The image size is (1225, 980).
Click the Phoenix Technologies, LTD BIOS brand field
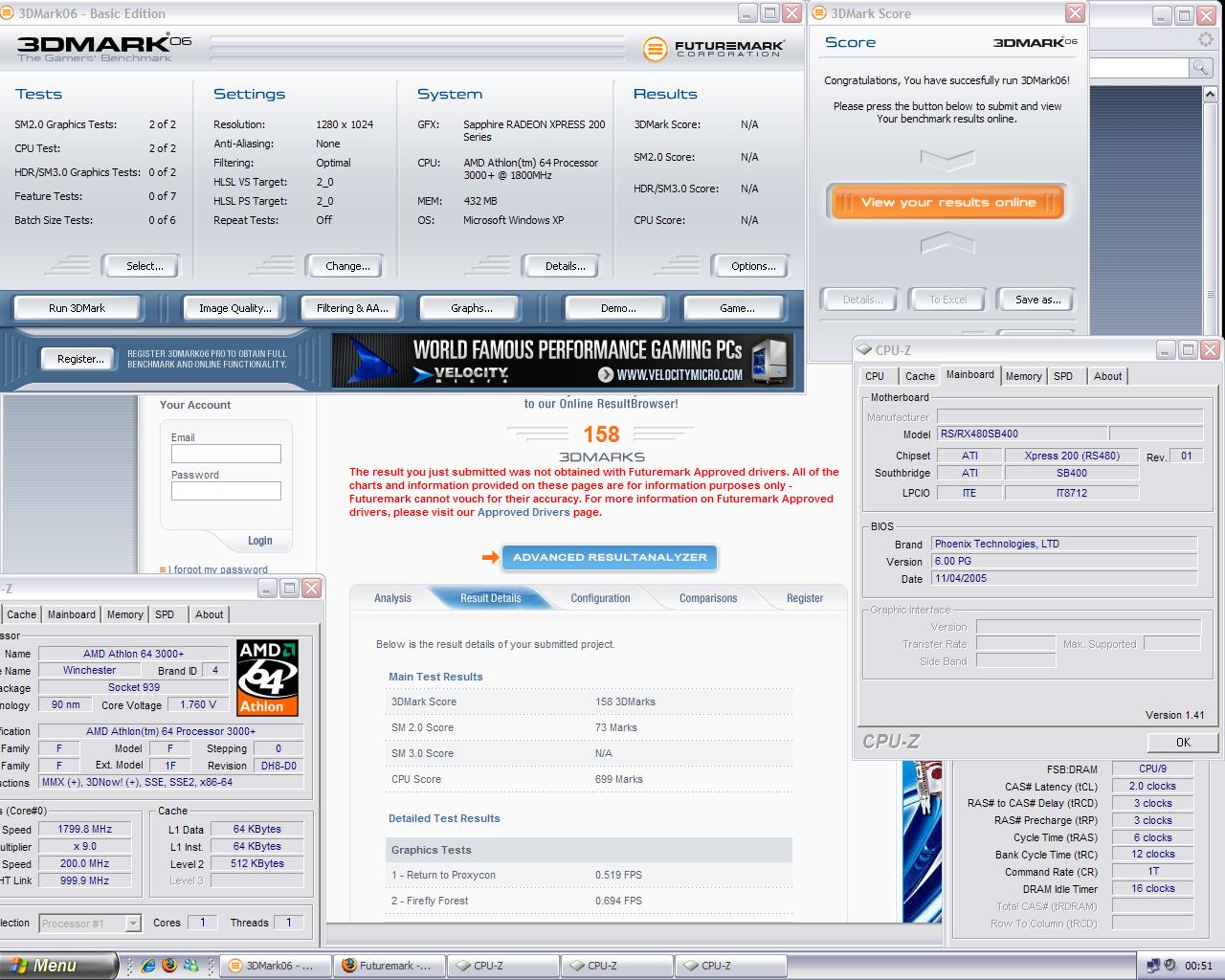[1064, 544]
